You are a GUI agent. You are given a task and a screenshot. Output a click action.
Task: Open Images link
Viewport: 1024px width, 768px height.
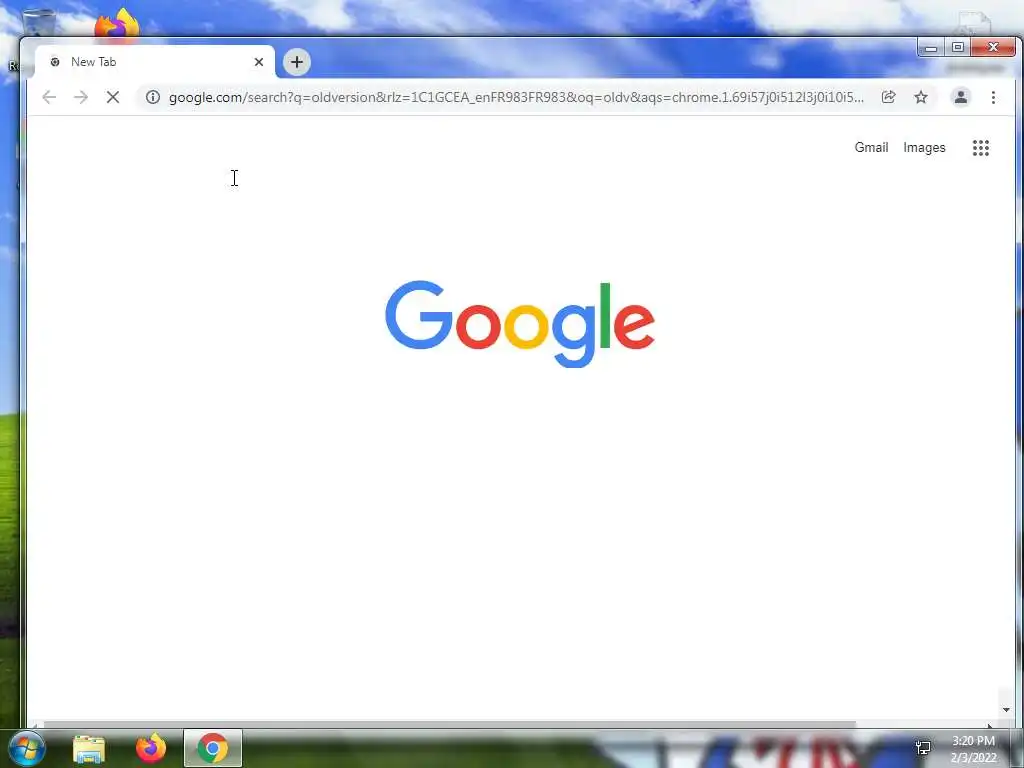coord(924,148)
